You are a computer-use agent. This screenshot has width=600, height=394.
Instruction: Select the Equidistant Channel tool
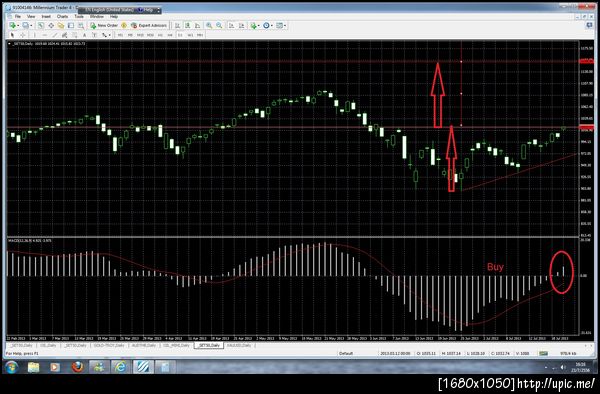[64, 35]
